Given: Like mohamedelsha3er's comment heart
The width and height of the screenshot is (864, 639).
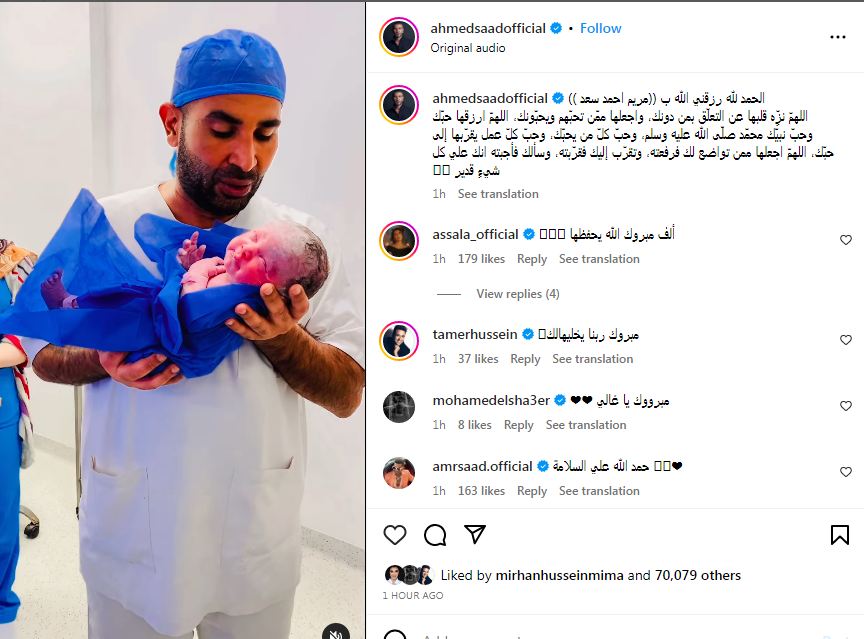Looking at the screenshot, I should click(845, 406).
